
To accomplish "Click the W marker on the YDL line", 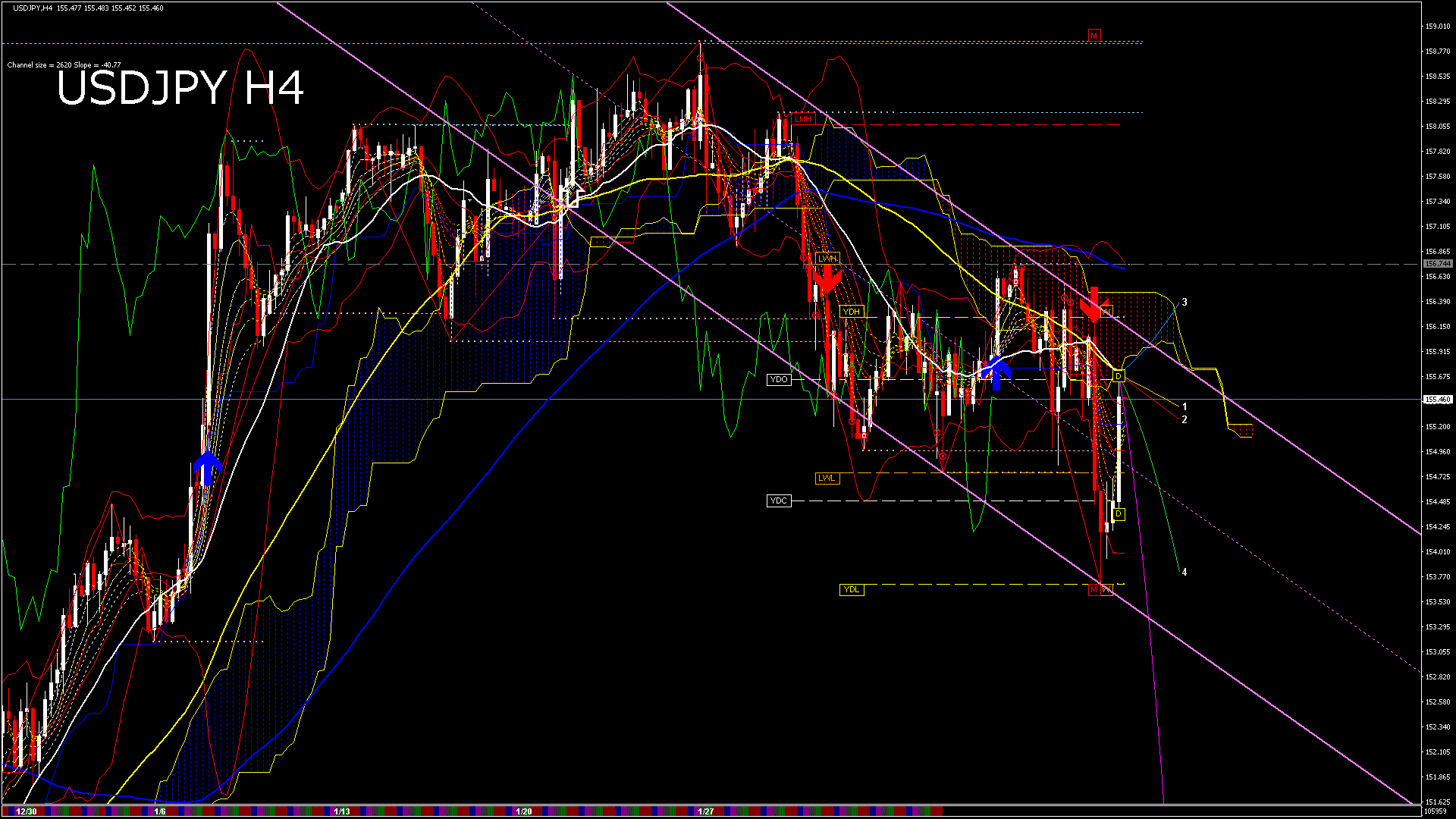I will tap(1106, 589).
